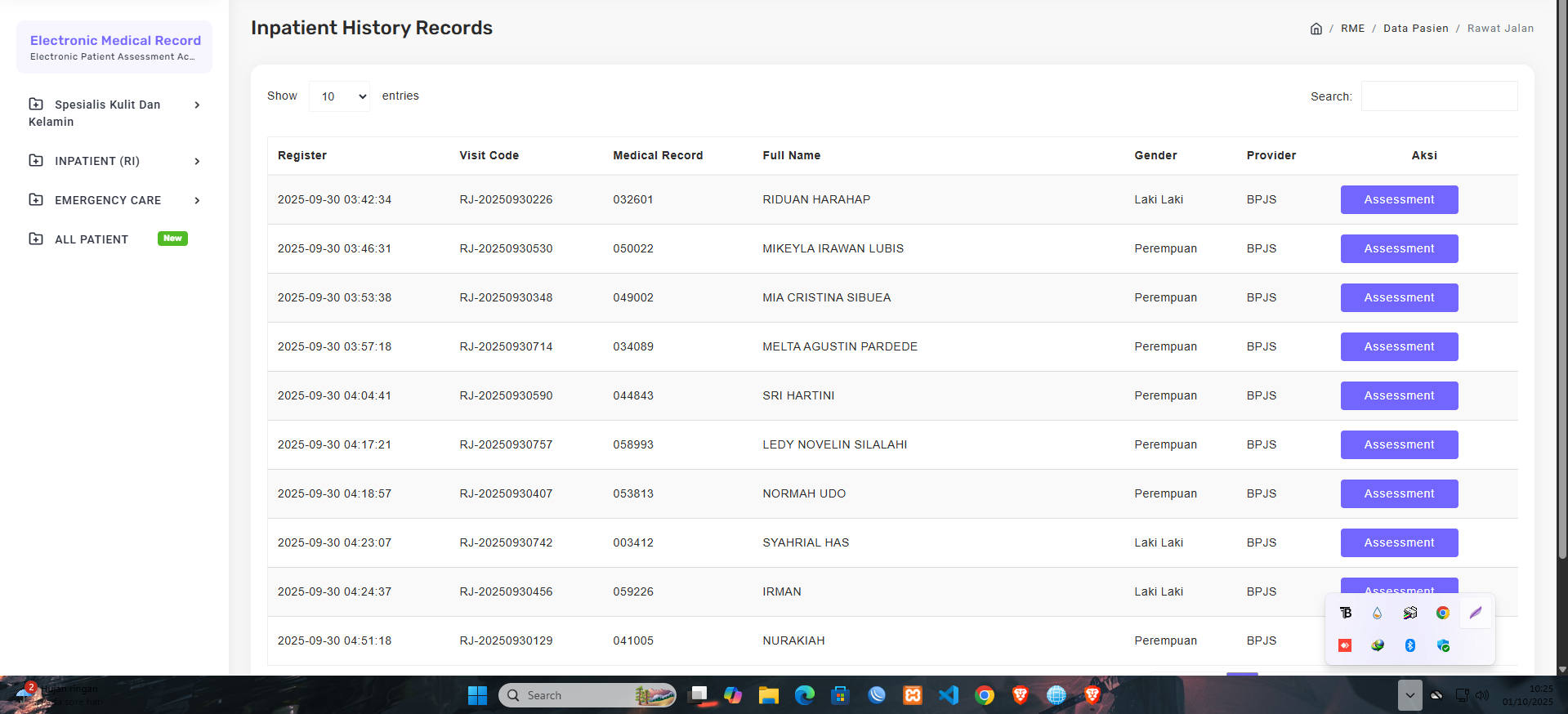1568x714 pixels.
Task: Expand the INPATIENT (RI) sidebar menu
Action: 114,161
